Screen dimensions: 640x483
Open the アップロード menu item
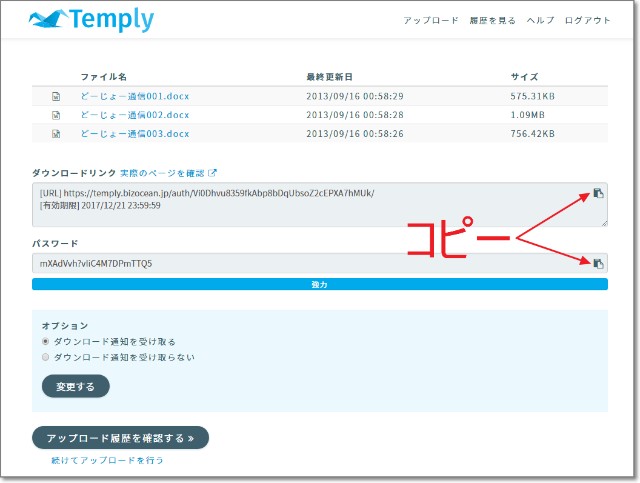tap(431, 20)
